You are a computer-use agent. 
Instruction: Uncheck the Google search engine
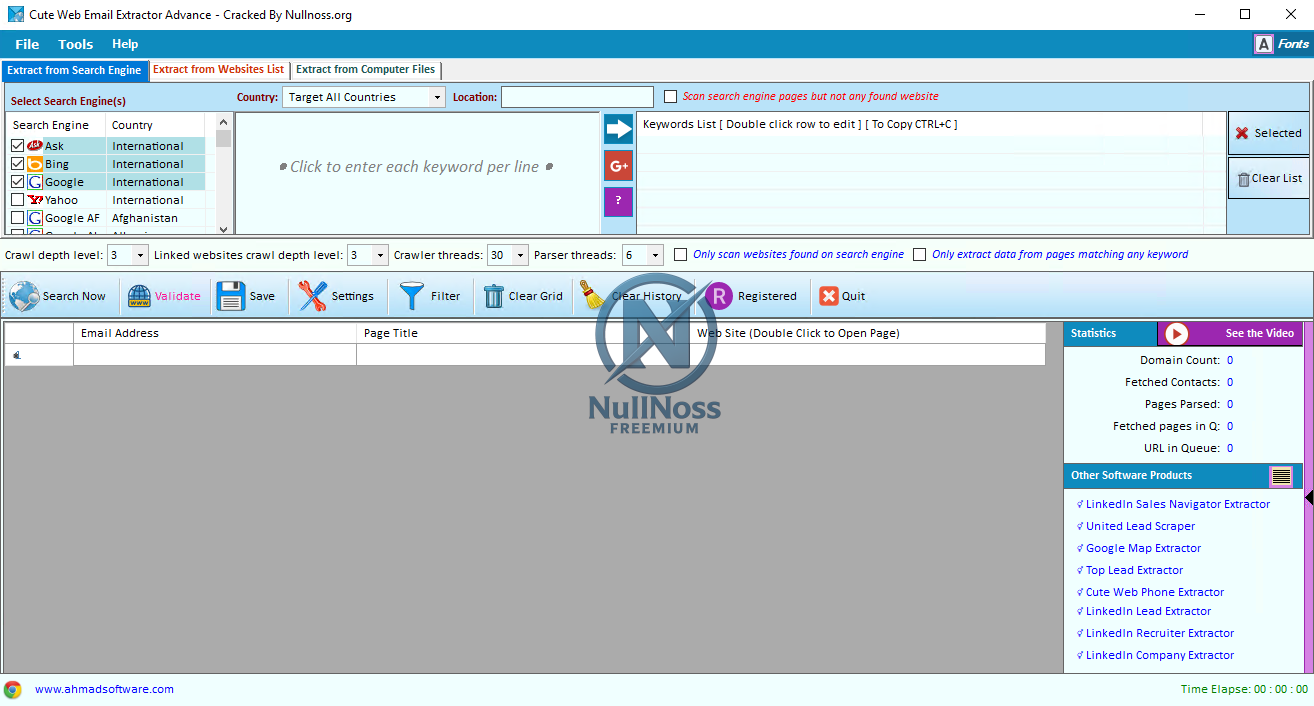coord(17,181)
